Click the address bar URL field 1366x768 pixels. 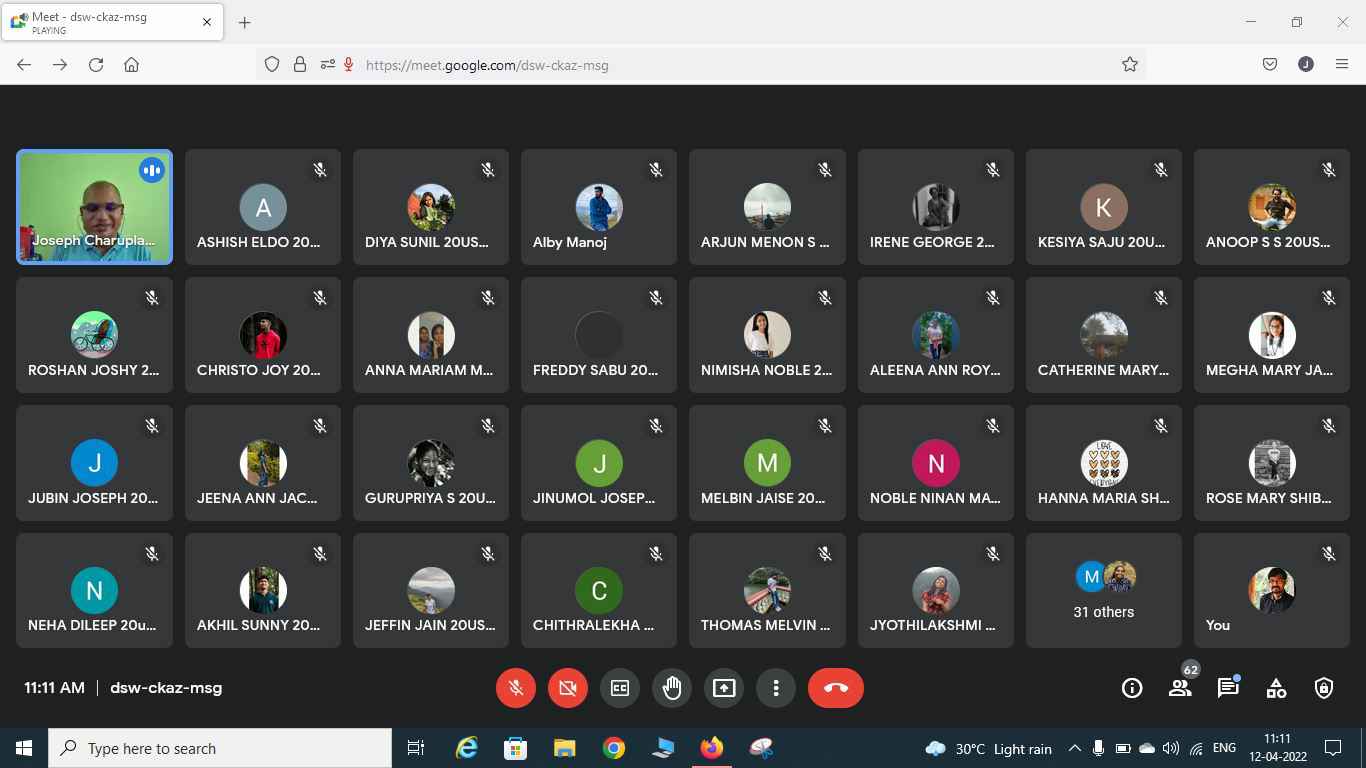click(x=700, y=64)
